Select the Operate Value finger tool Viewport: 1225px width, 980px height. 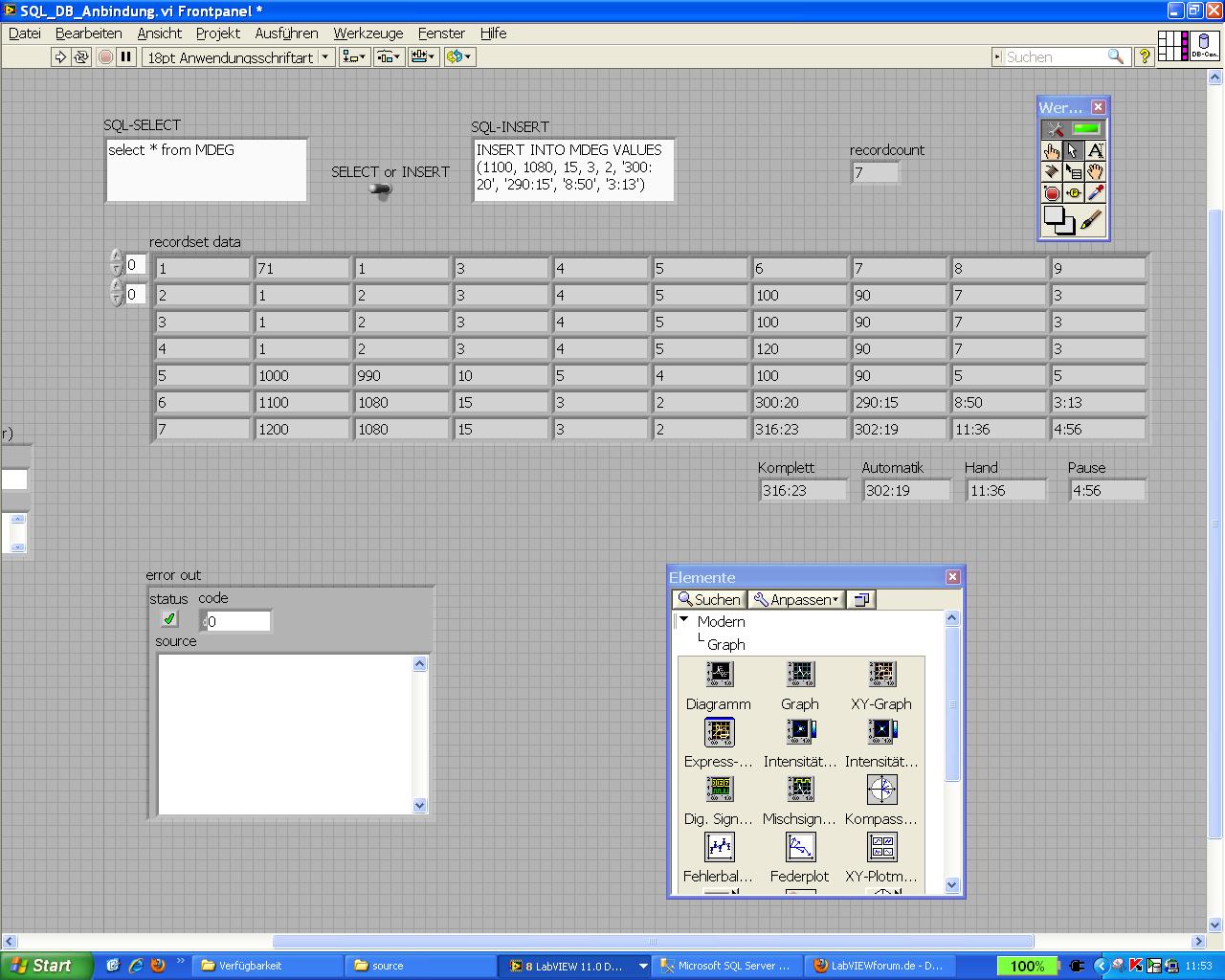tap(1052, 150)
